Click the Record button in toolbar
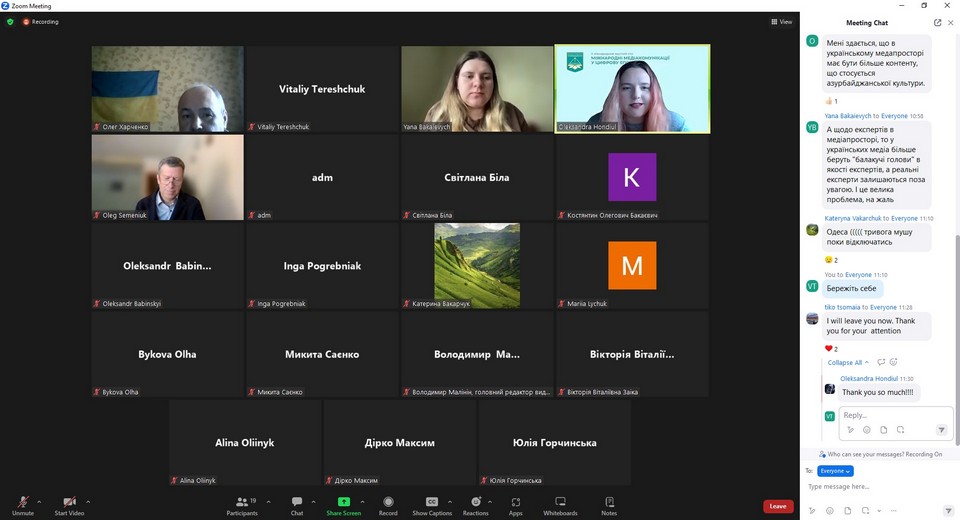960x520 pixels. point(388,505)
